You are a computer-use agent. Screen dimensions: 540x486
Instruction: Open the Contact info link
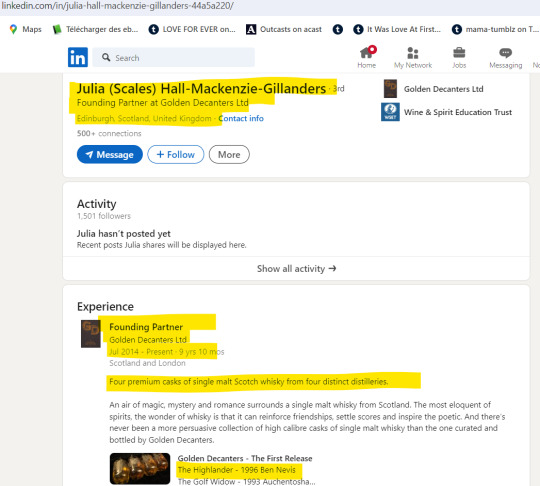241,118
